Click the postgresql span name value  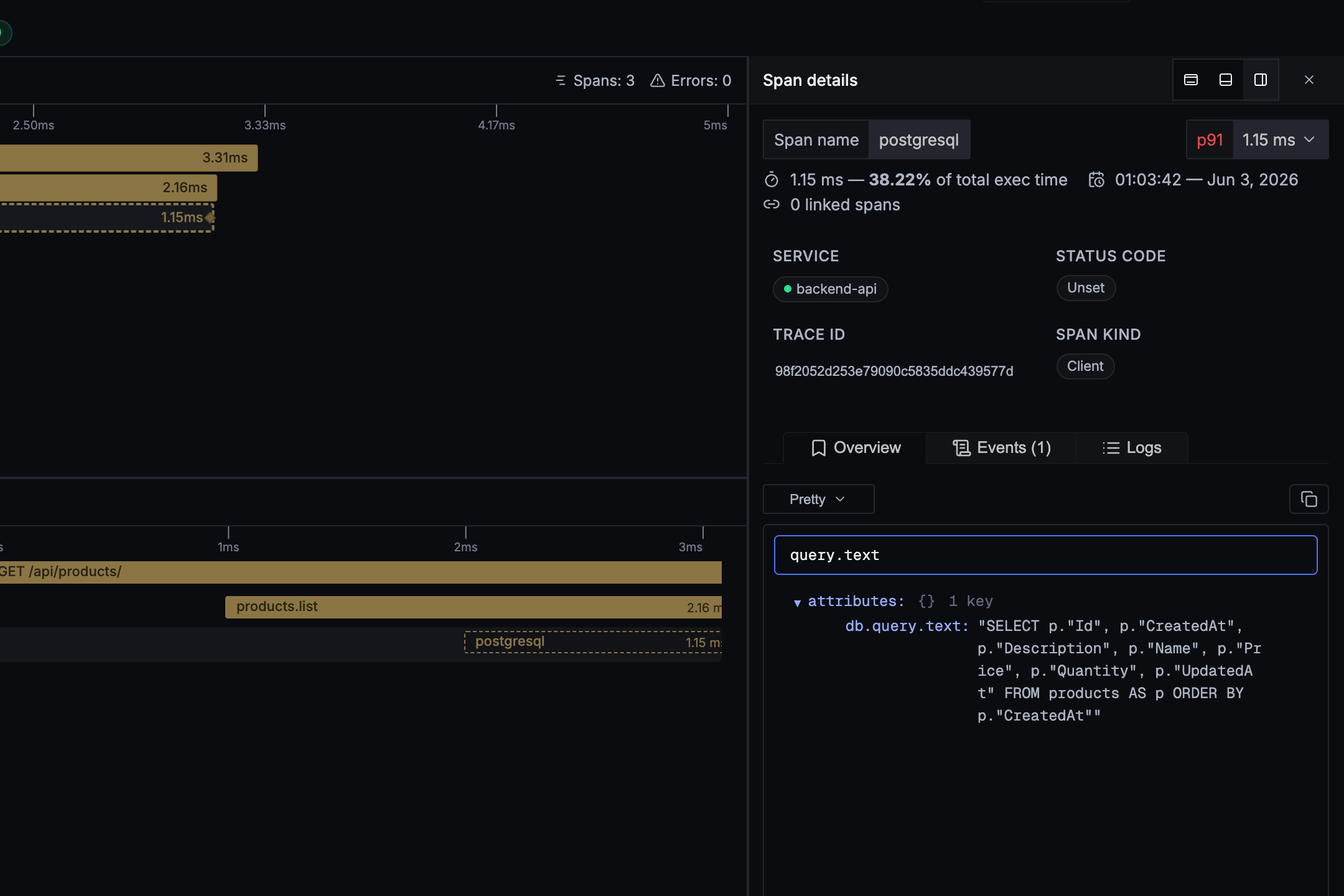click(x=919, y=139)
